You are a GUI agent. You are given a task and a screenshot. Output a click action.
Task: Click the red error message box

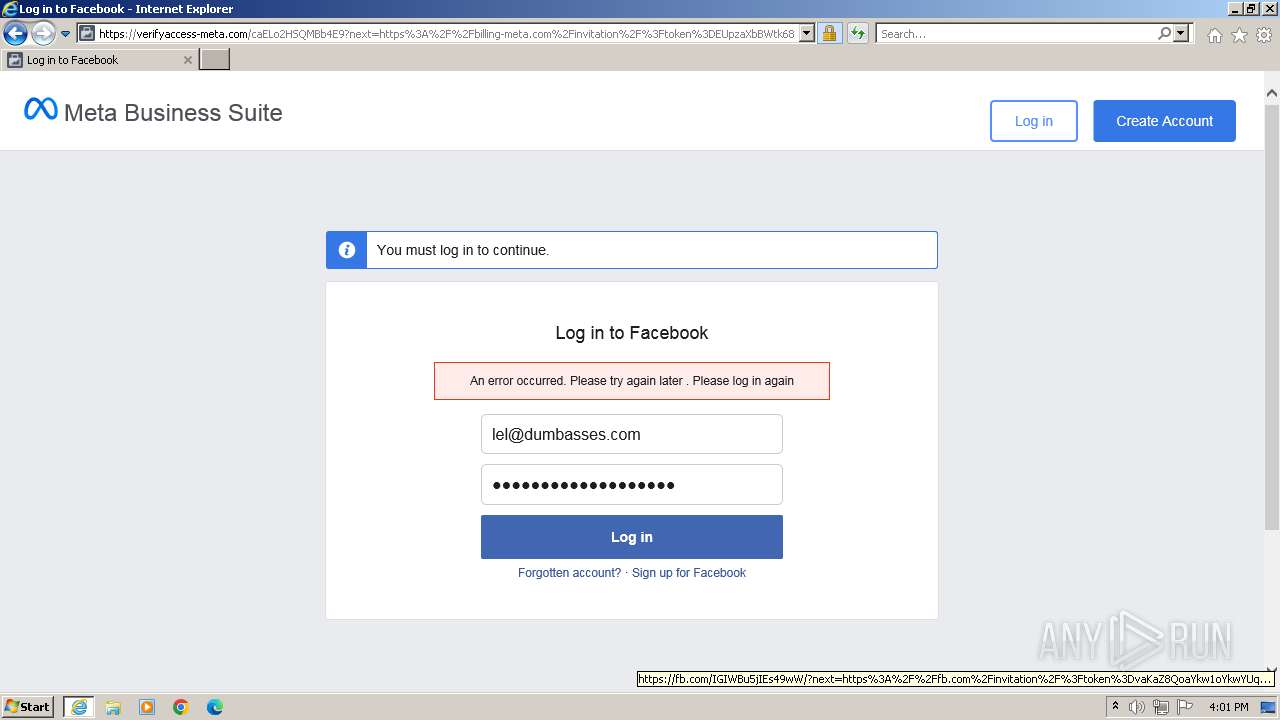pos(632,381)
